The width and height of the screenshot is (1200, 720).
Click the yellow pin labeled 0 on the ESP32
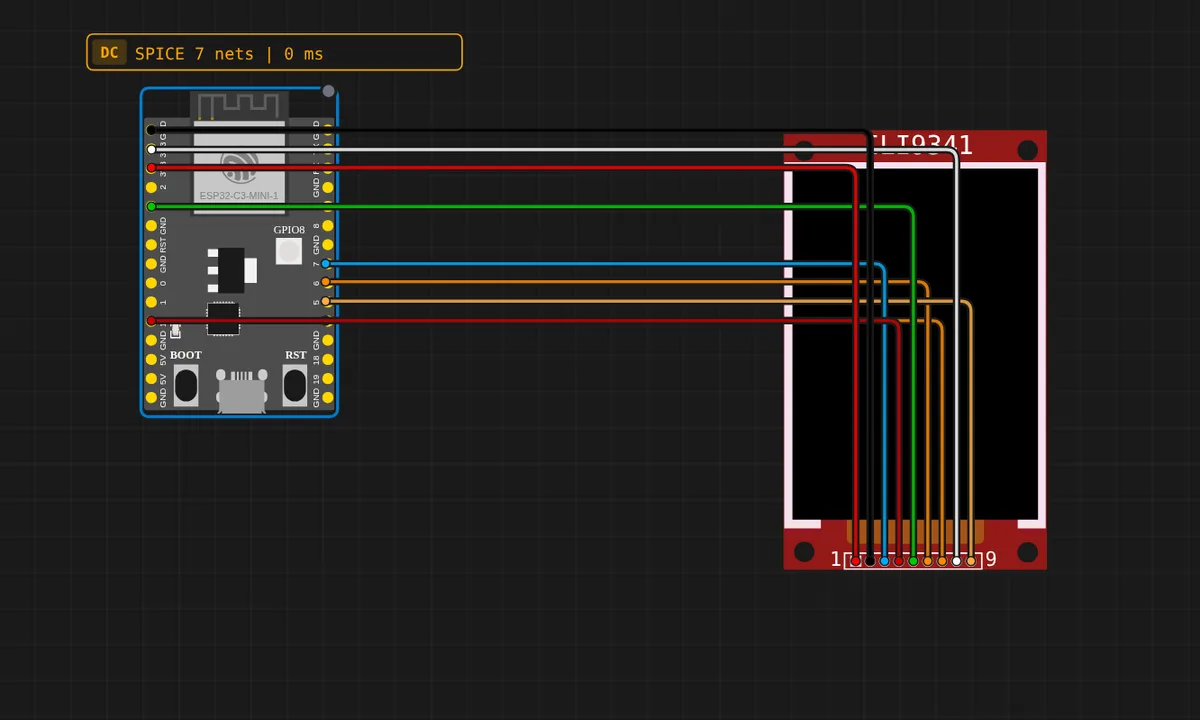coord(151,283)
